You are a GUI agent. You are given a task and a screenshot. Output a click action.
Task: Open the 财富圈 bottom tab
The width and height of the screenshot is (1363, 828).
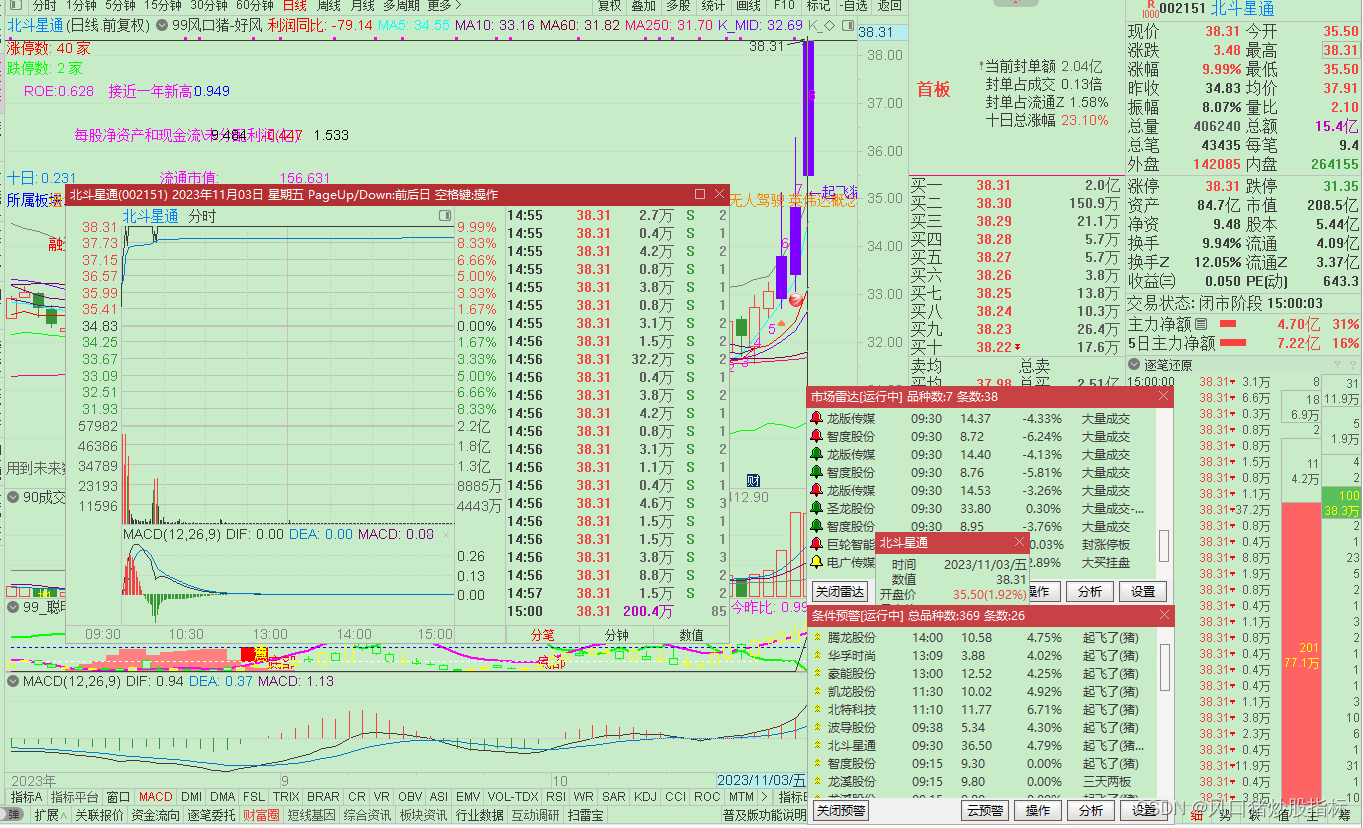point(260,815)
